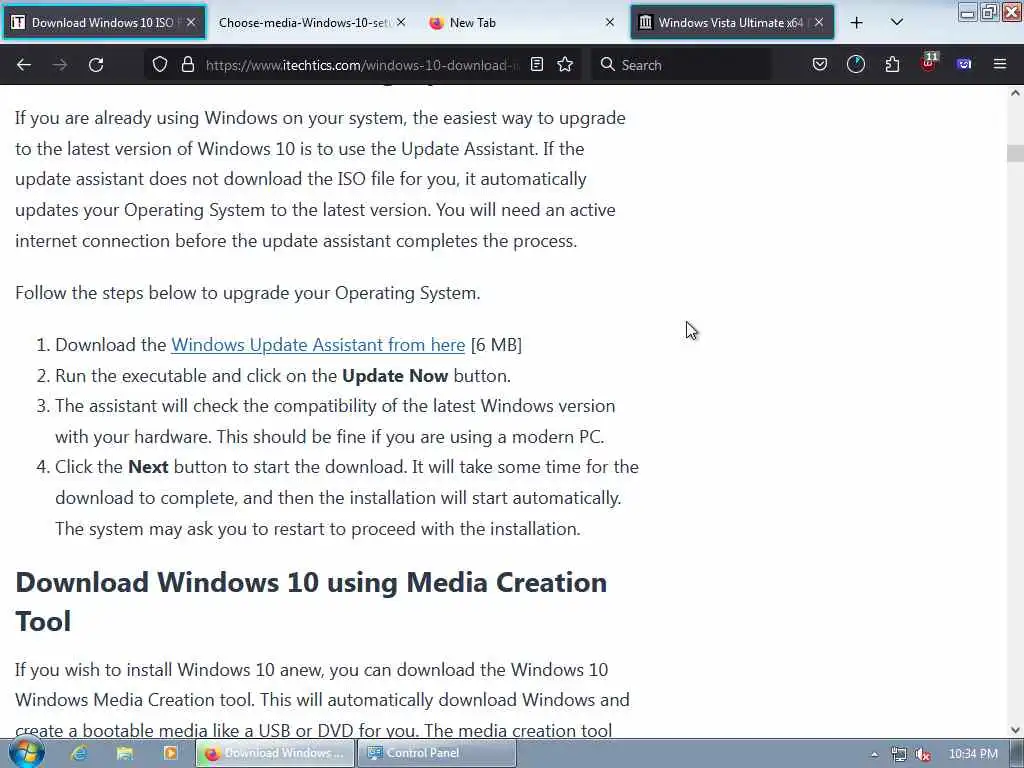Click the network tray icon

pyautogui.click(x=899, y=754)
